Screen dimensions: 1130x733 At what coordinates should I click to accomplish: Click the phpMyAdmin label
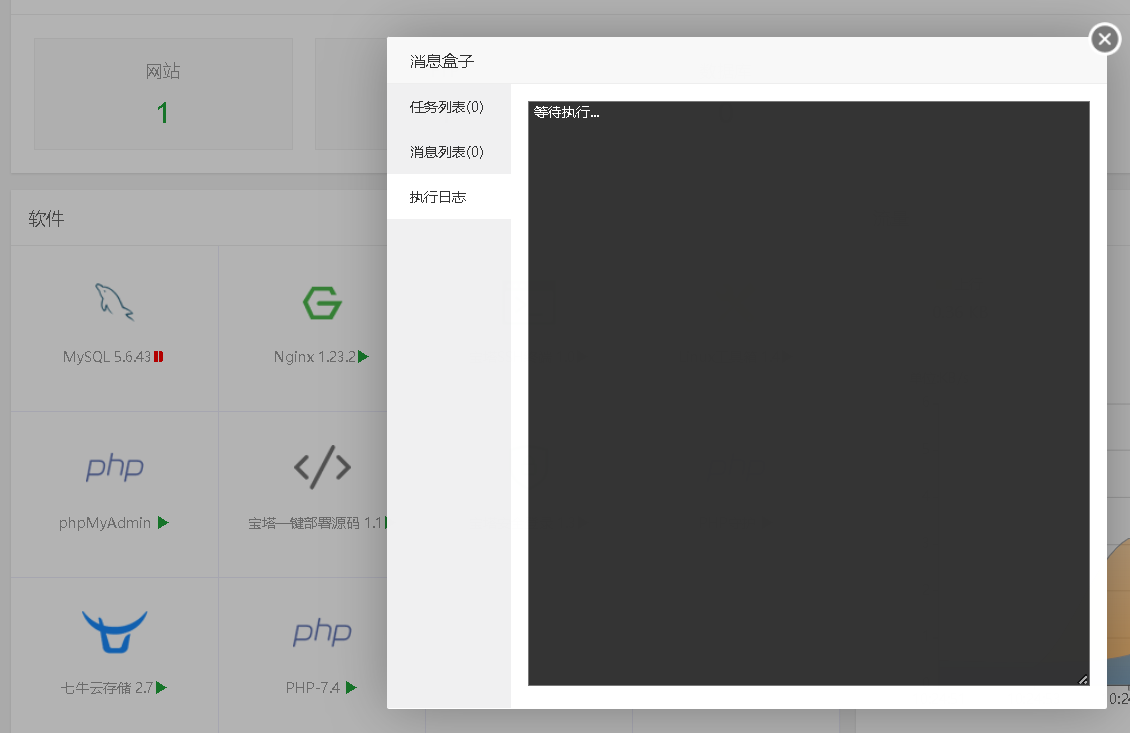[105, 523]
